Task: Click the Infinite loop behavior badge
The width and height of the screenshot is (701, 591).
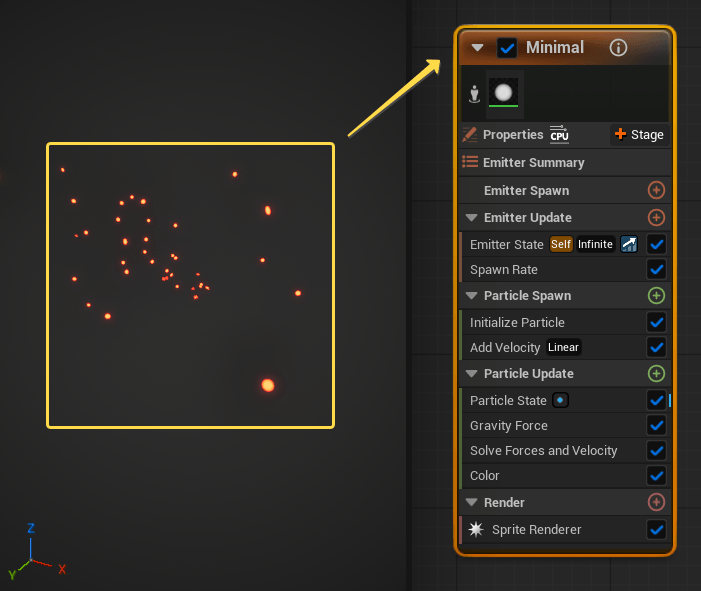Action: (595, 244)
